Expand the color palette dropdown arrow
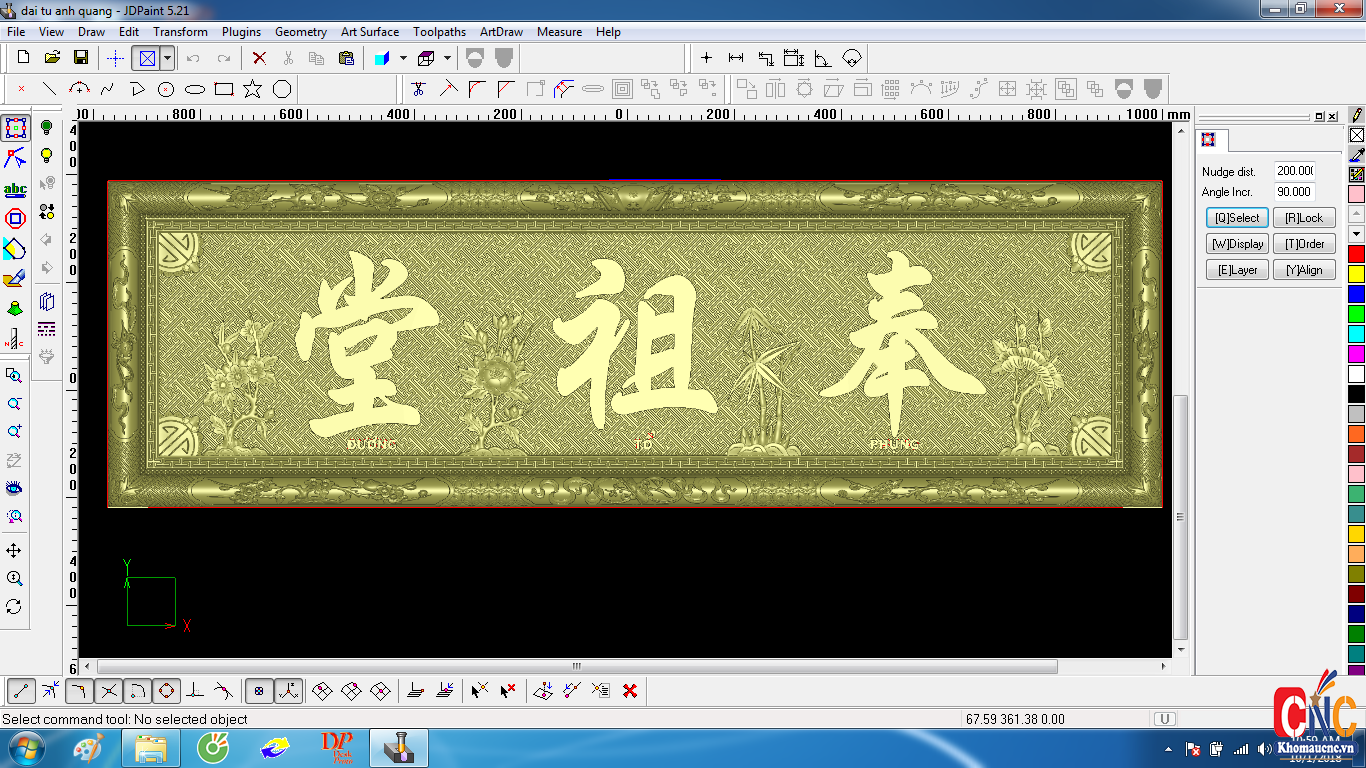 (1357, 234)
